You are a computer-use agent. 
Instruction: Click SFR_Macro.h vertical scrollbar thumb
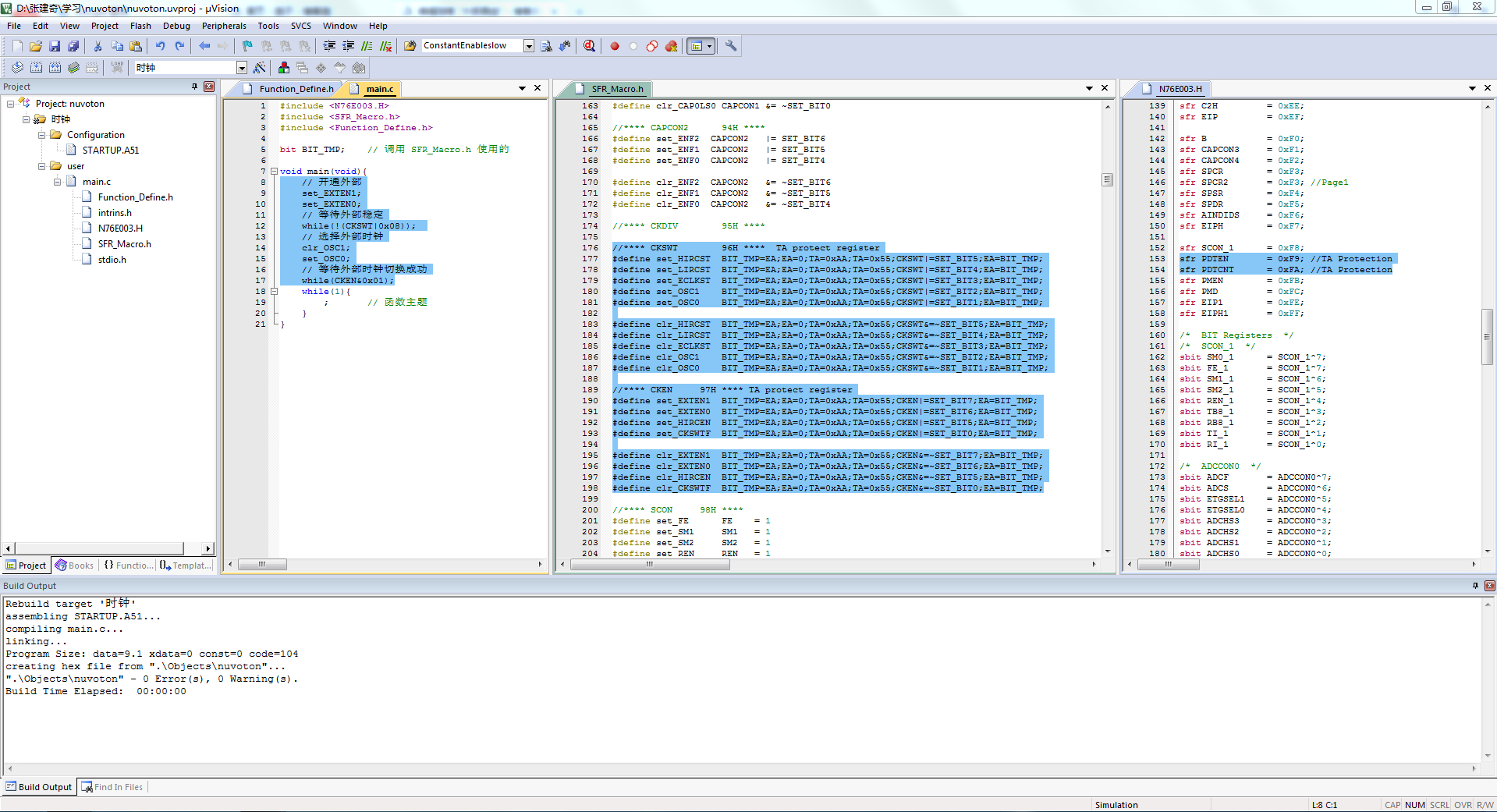1107,179
